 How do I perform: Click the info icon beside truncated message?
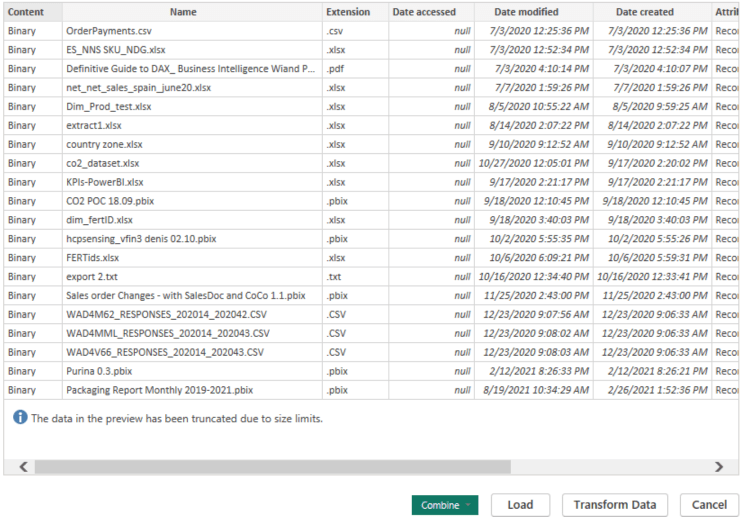coord(19,418)
